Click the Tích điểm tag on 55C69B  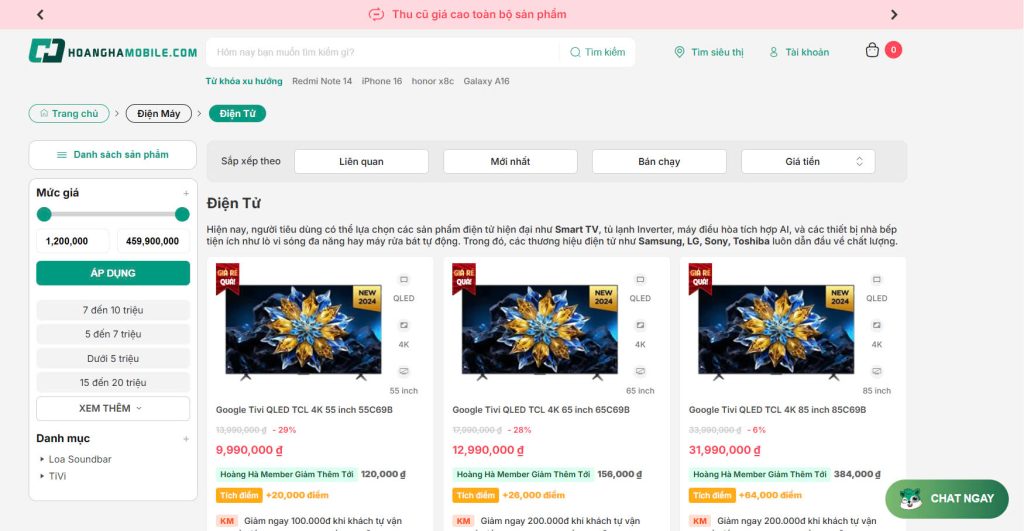point(239,496)
